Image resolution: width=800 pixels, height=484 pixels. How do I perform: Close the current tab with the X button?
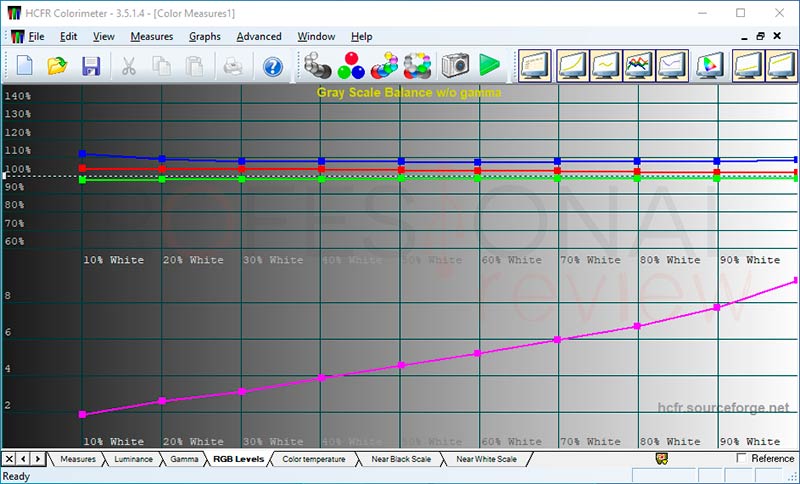tap(9, 458)
